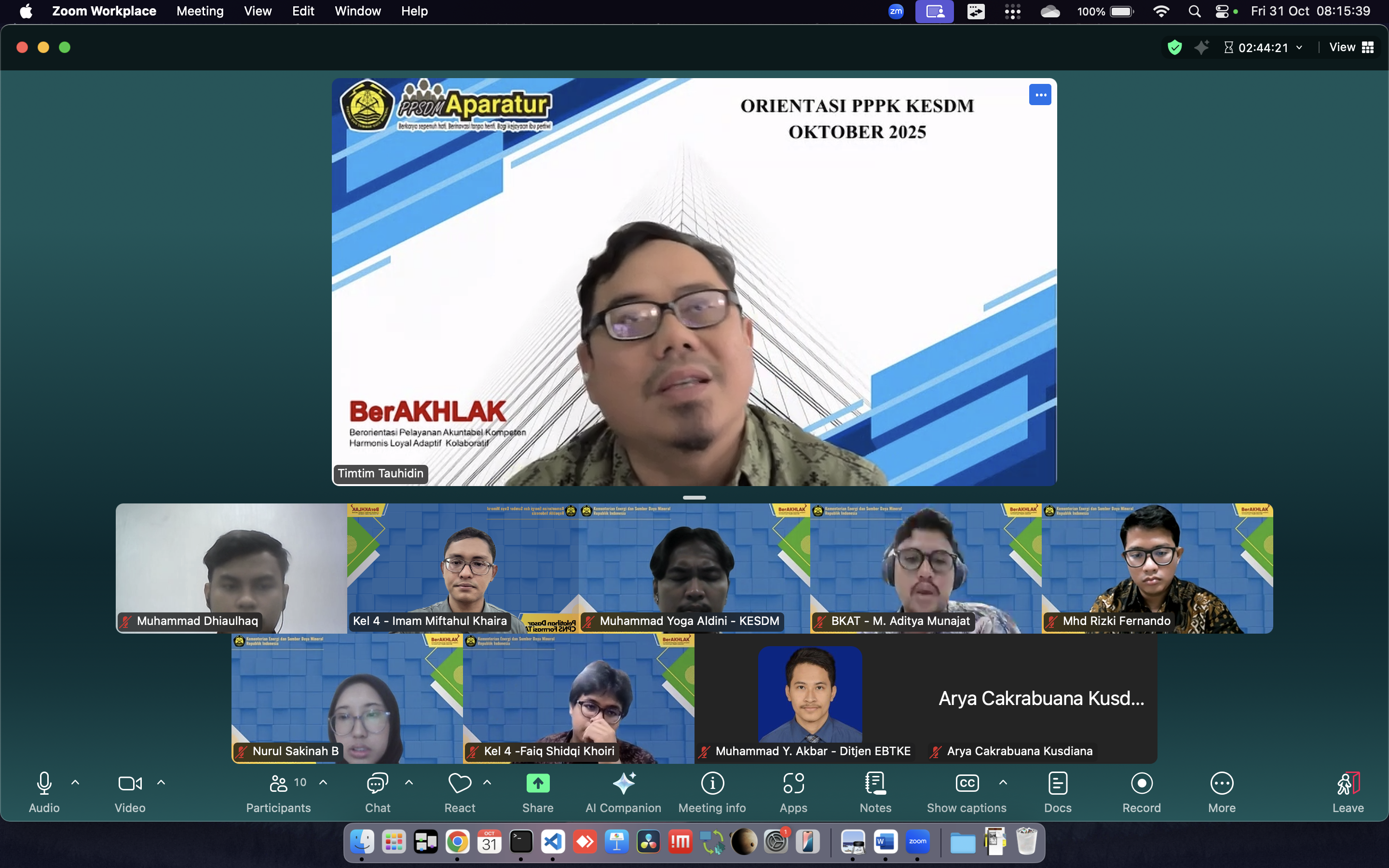1389x868 pixels.
Task: Select Nurul Sakinah B's video thumbnail
Action: [x=347, y=698]
